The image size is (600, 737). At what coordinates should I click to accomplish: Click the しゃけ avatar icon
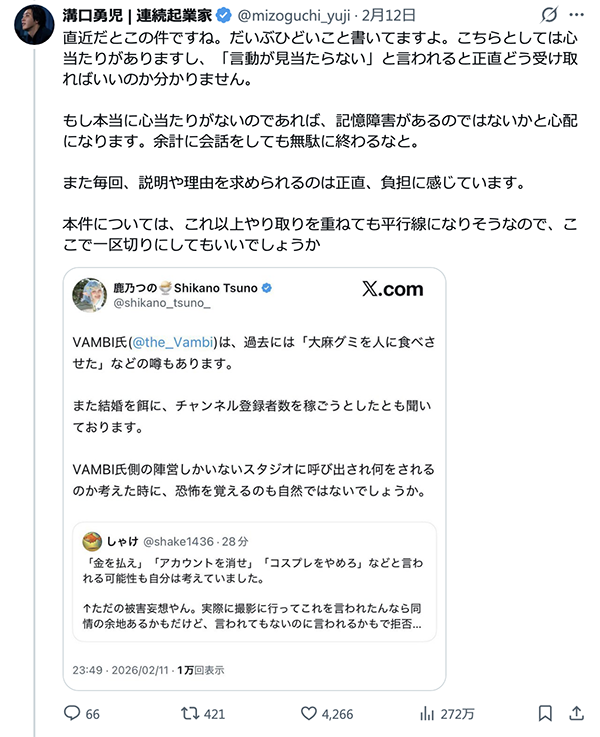[x=93, y=541]
